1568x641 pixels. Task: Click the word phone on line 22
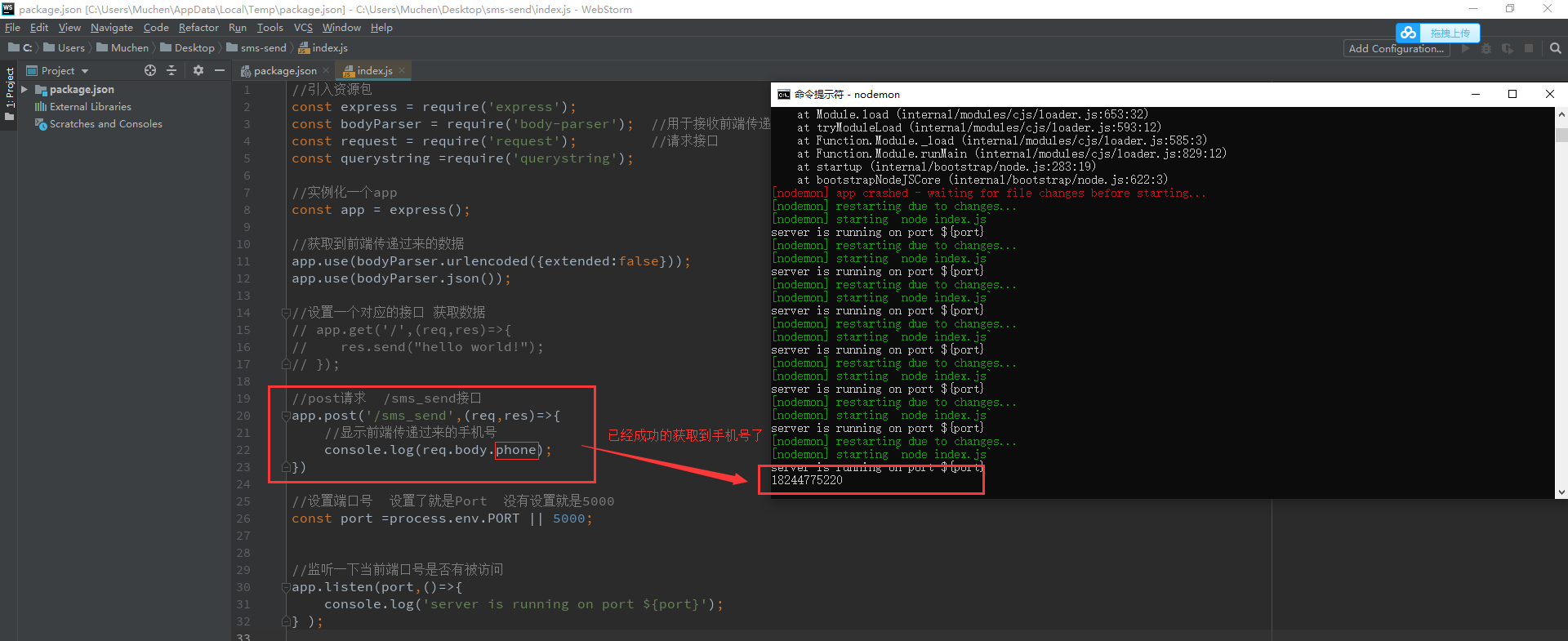(516, 450)
